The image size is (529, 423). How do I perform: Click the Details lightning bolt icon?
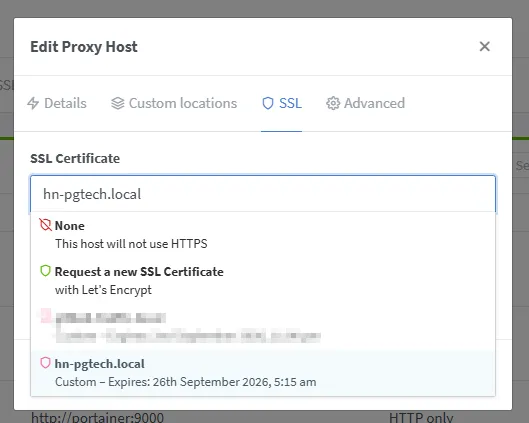click(x=33, y=104)
